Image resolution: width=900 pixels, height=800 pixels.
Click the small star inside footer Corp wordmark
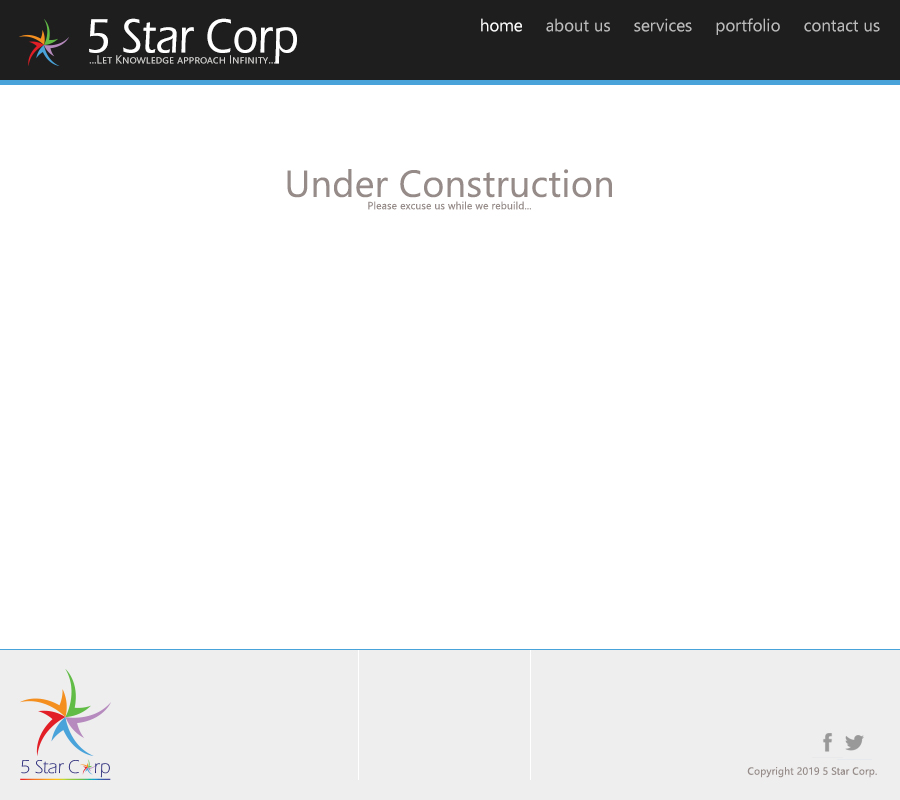coord(87,767)
